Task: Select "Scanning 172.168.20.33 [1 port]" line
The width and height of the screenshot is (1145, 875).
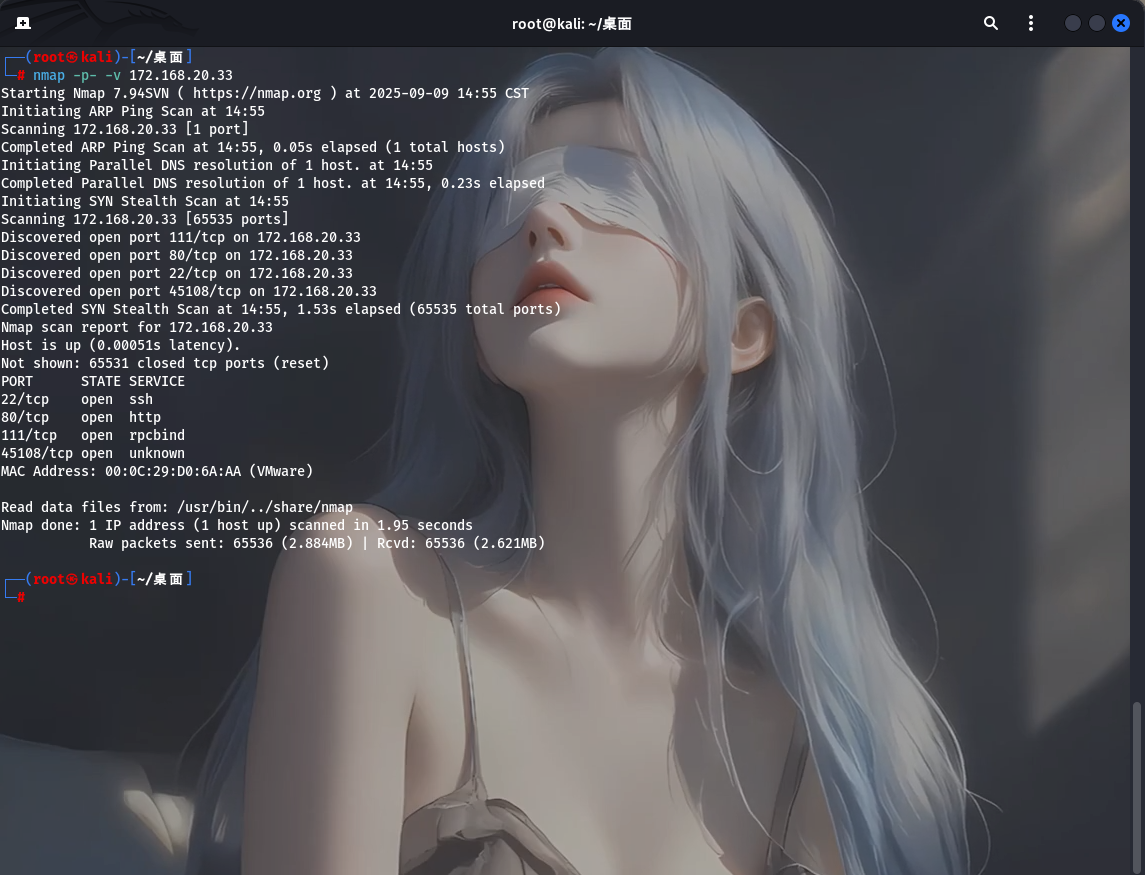Action: (x=125, y=129)
